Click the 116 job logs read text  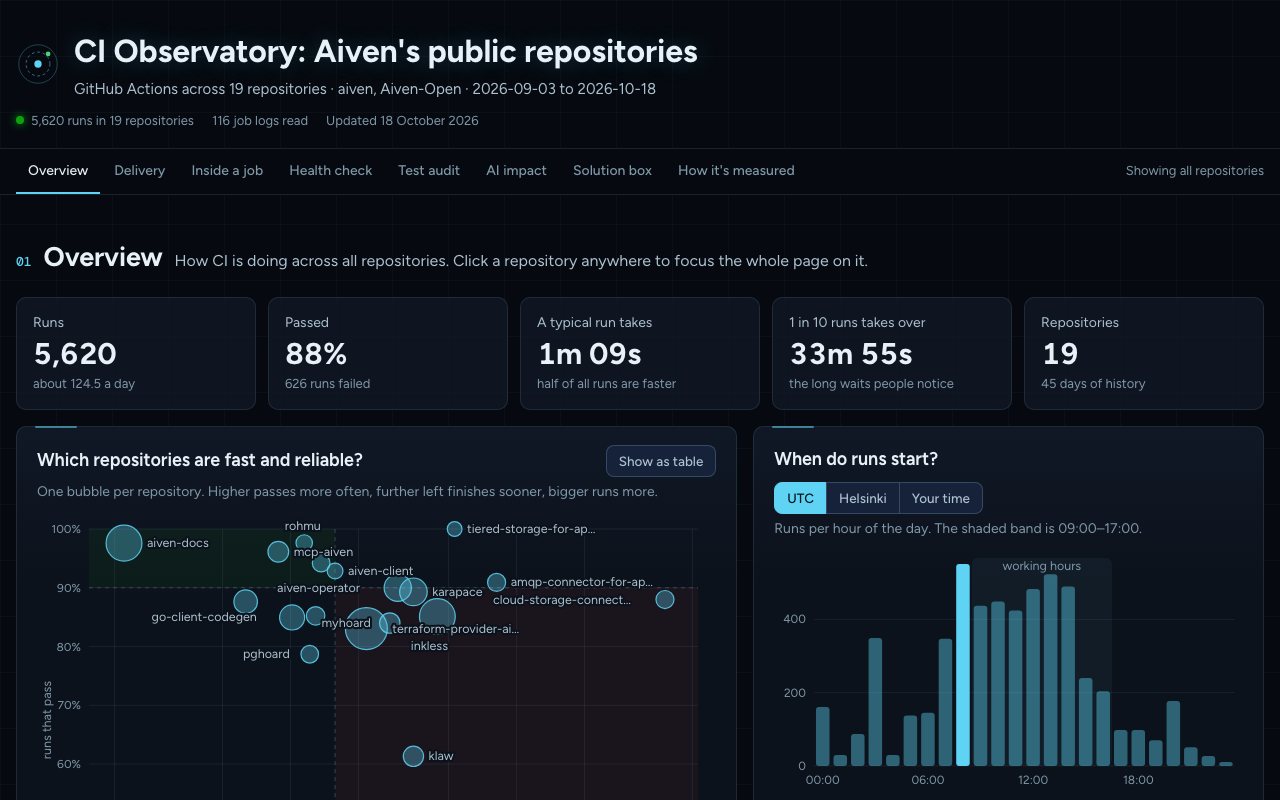(260, 121)
